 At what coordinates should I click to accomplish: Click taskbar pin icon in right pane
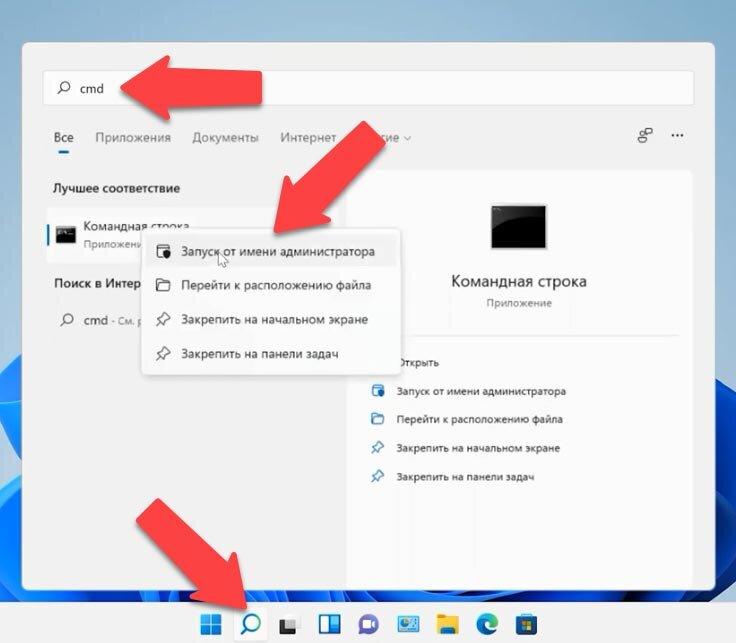(x=377, y=476)
